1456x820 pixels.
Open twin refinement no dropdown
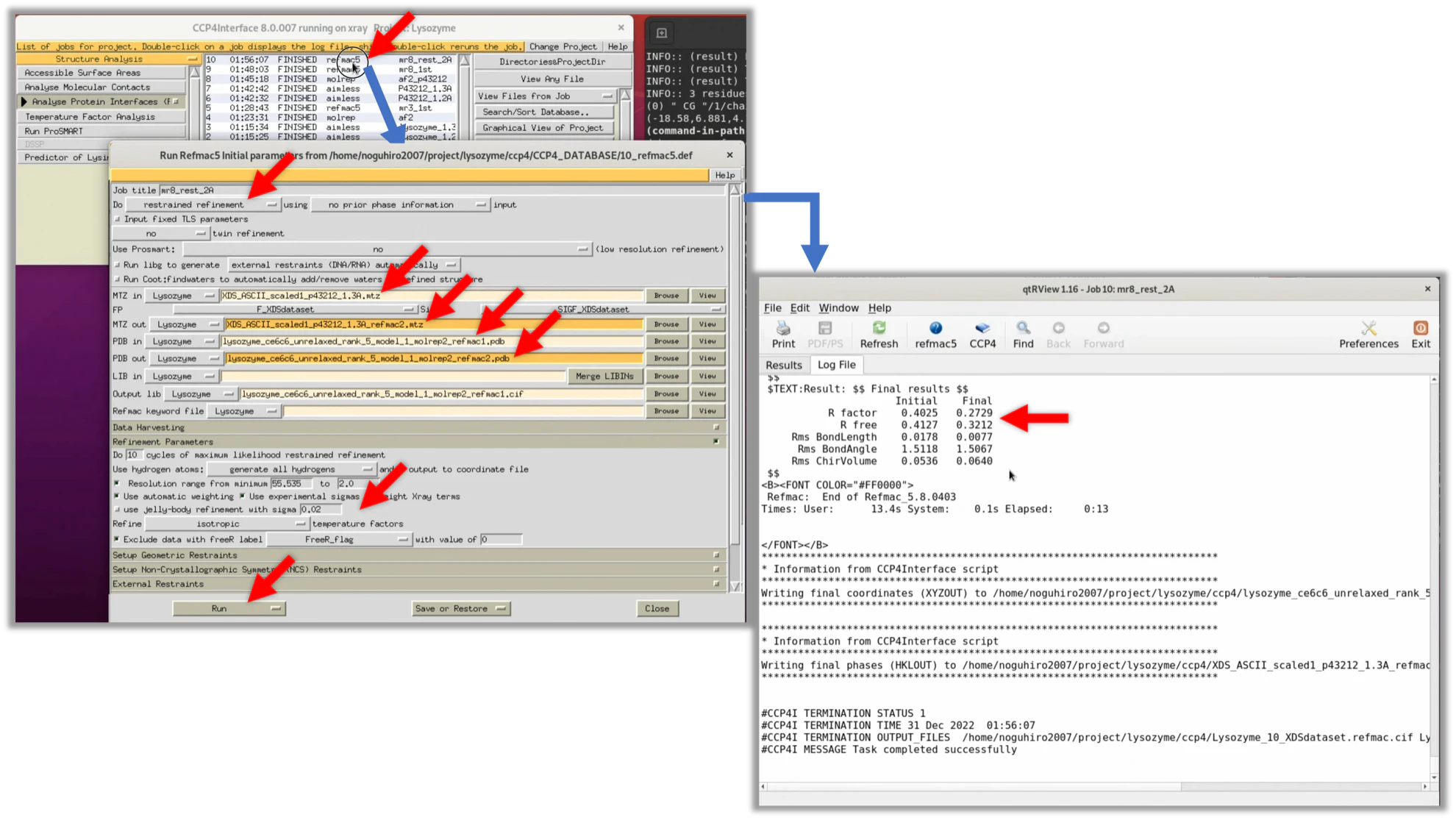(x=160, y=233)
